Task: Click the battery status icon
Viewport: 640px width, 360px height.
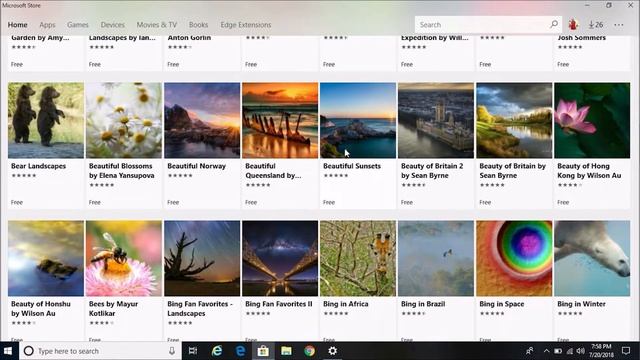Action: 558,351
